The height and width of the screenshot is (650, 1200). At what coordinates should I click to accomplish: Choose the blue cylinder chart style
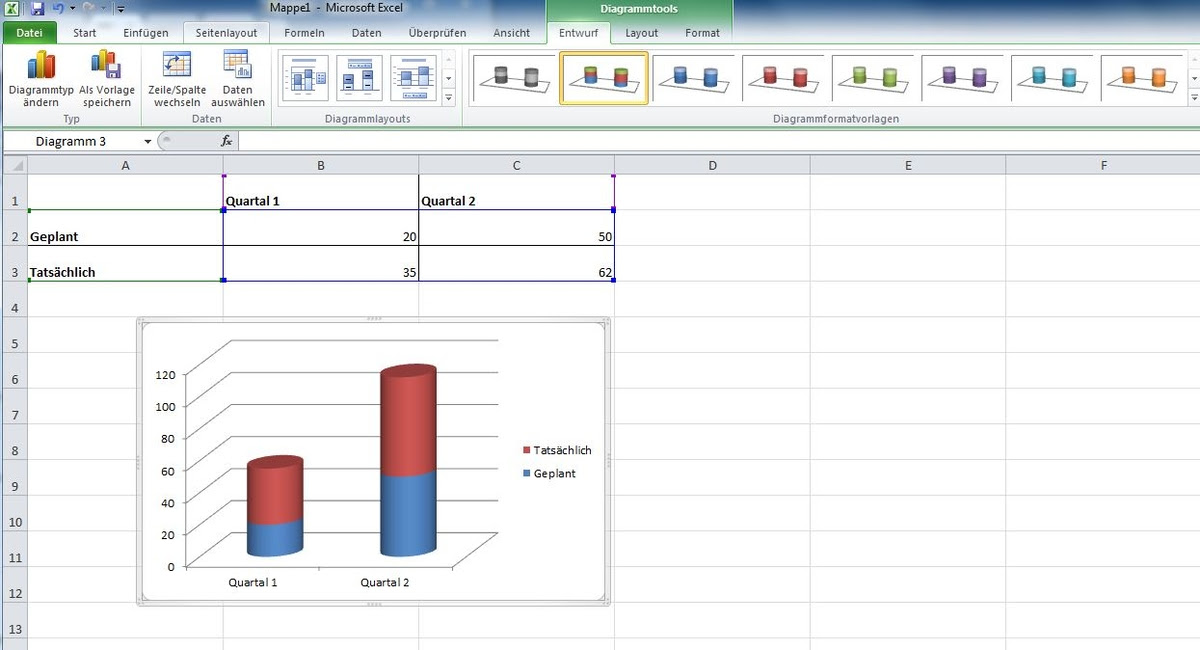click(695, 78)
